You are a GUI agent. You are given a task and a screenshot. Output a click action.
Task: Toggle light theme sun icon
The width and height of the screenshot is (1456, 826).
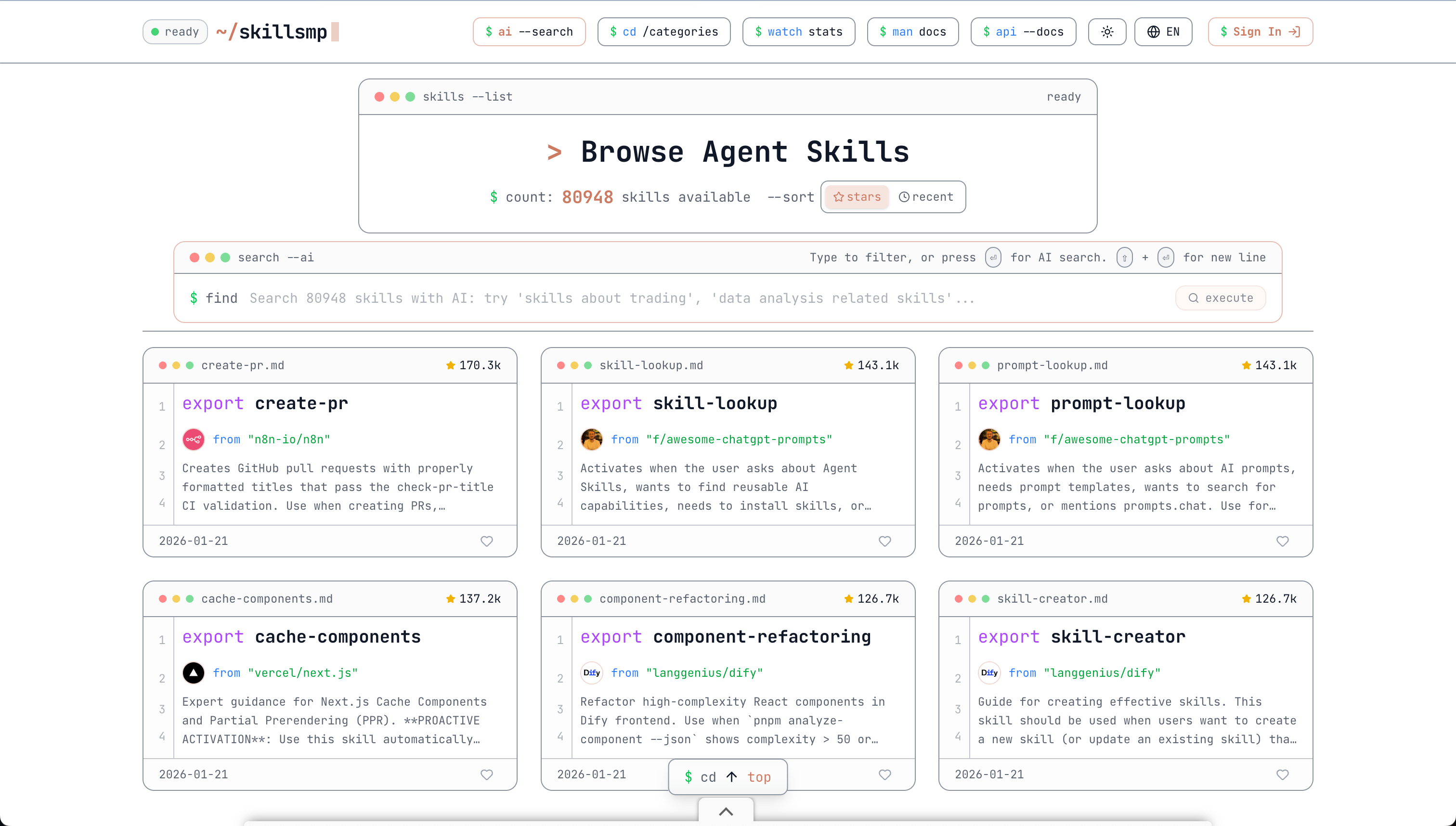[1106, 32]
